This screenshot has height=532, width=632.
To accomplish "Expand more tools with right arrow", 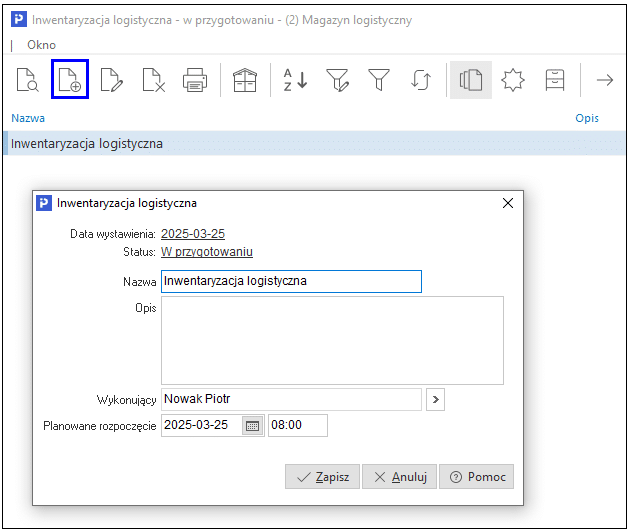I will pos(604,80).
